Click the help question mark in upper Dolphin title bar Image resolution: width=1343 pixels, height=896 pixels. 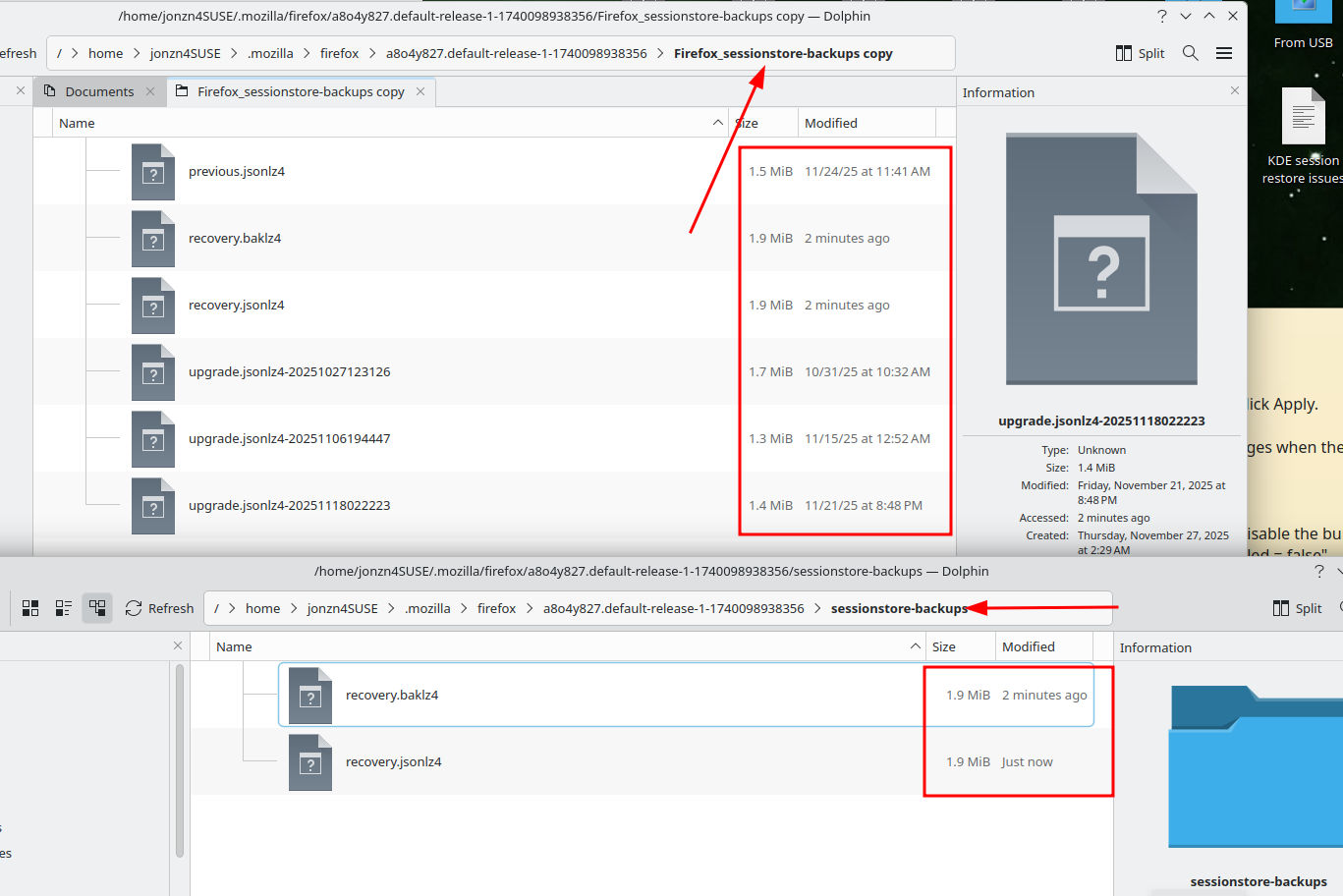[x=1162, y=16]
